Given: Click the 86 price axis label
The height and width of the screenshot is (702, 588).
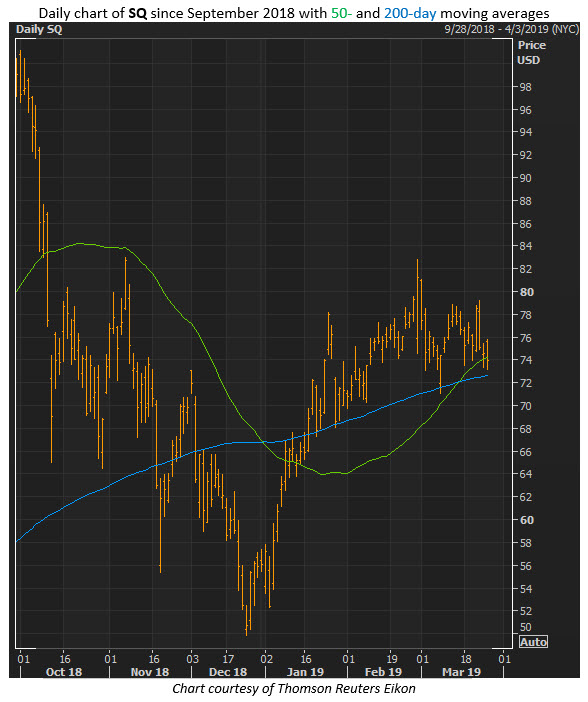Looking at the screenshot, I should 525,224.
